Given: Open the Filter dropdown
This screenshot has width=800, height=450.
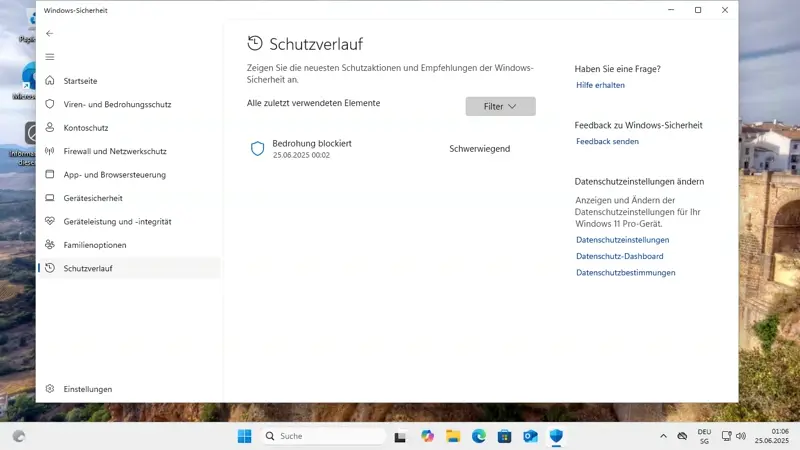Looking at the screenshot, I should (501, 106).
